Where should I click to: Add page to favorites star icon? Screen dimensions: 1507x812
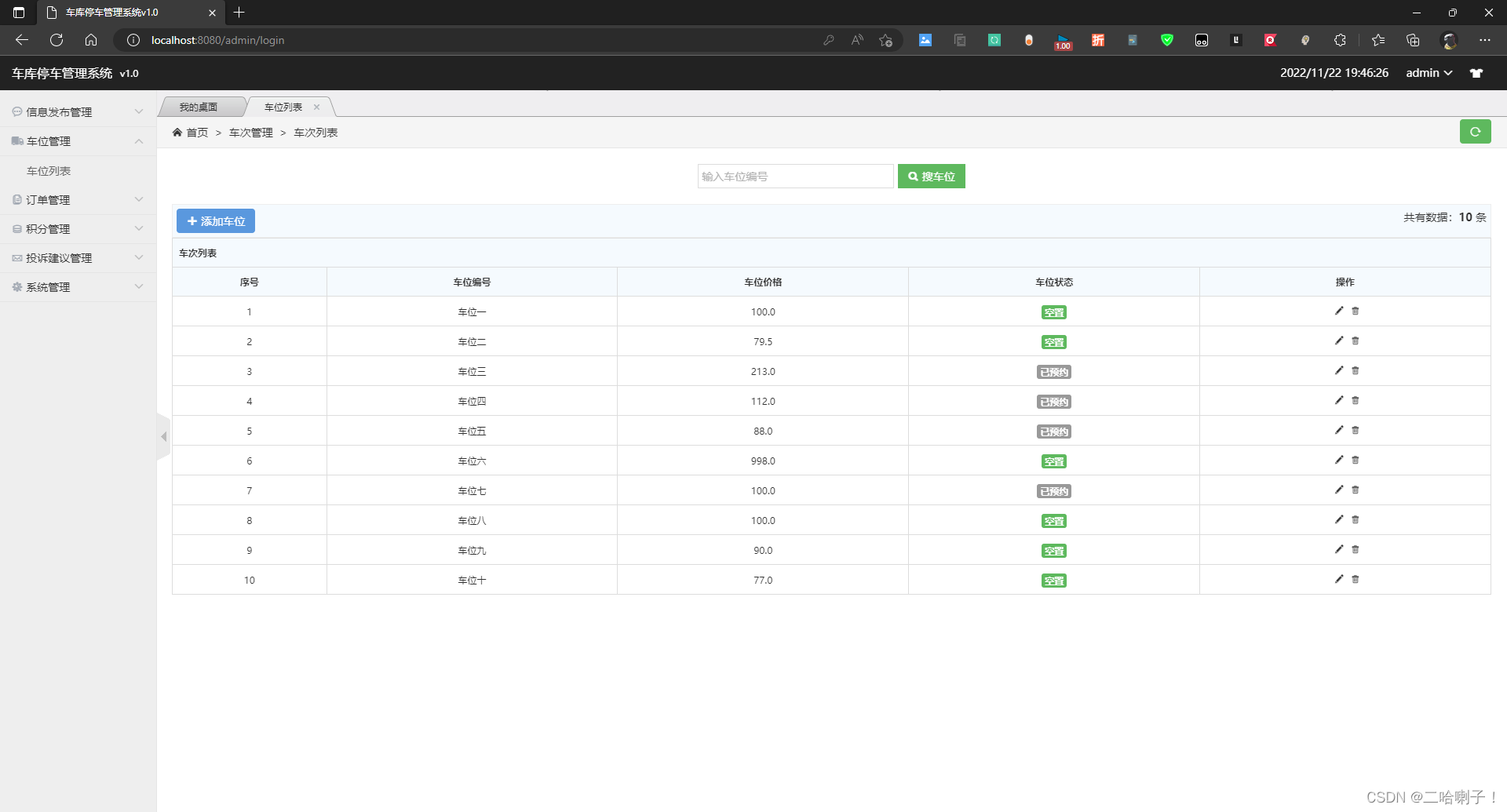pyautogui.click(x=886, y=40)
